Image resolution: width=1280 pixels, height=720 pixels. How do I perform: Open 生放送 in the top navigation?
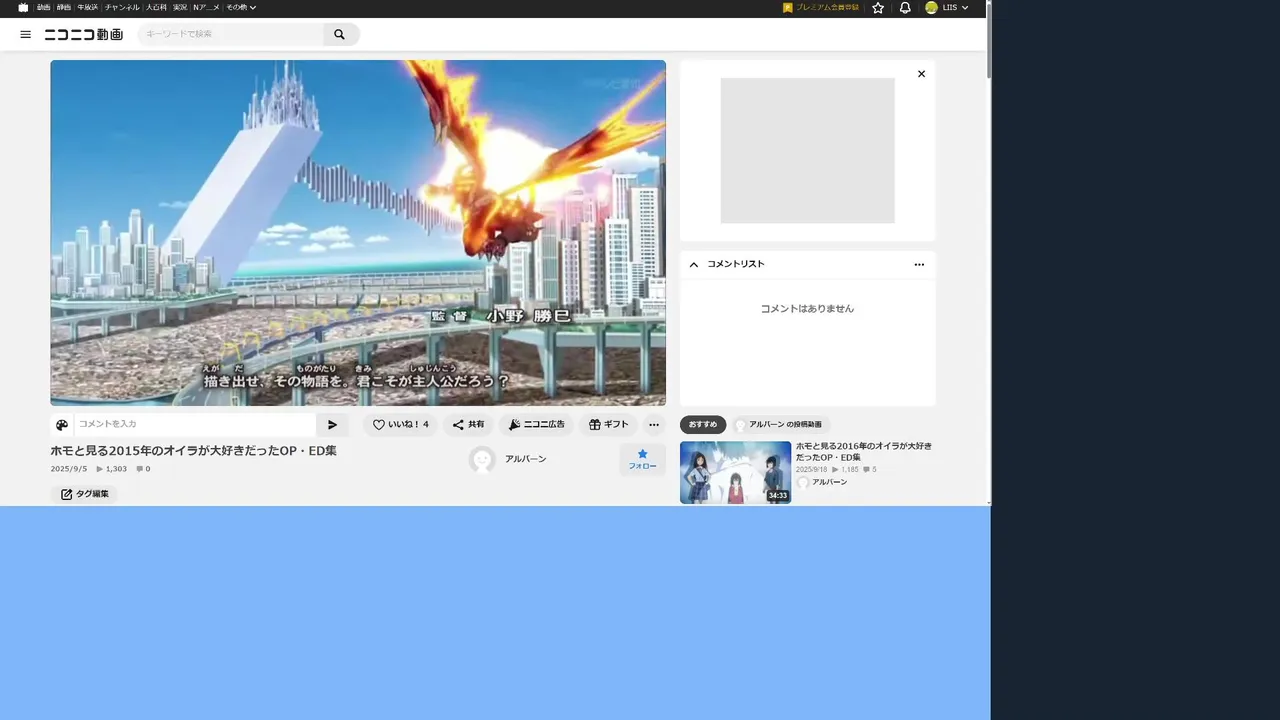click(x=88, y=7)
